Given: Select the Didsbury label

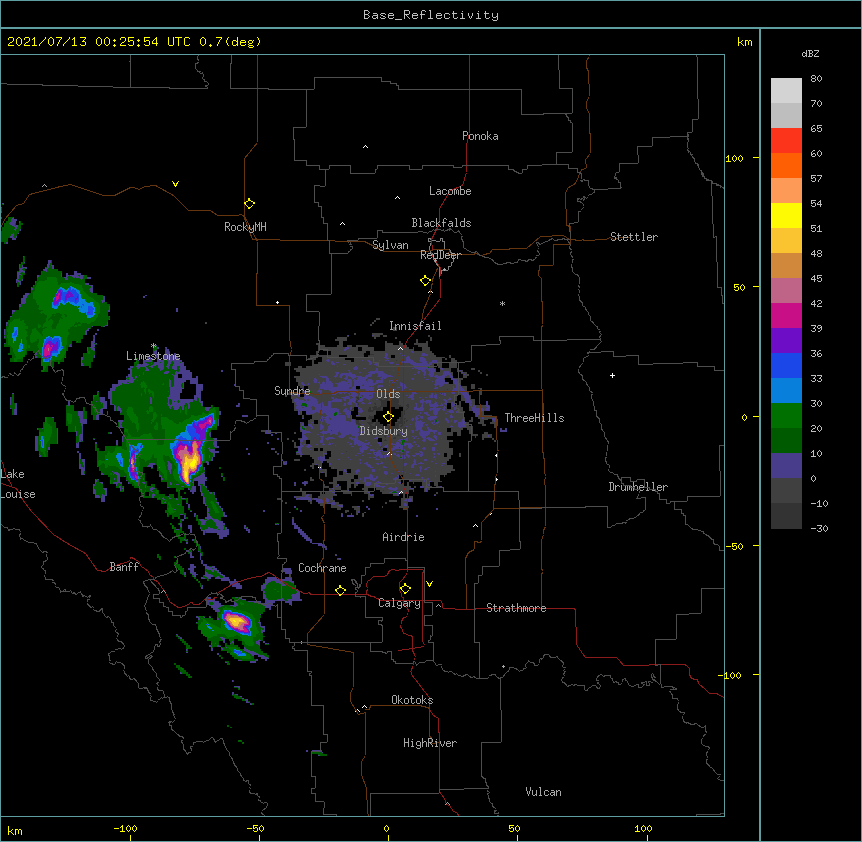Looking at the screenshot, I should point(384,431).
